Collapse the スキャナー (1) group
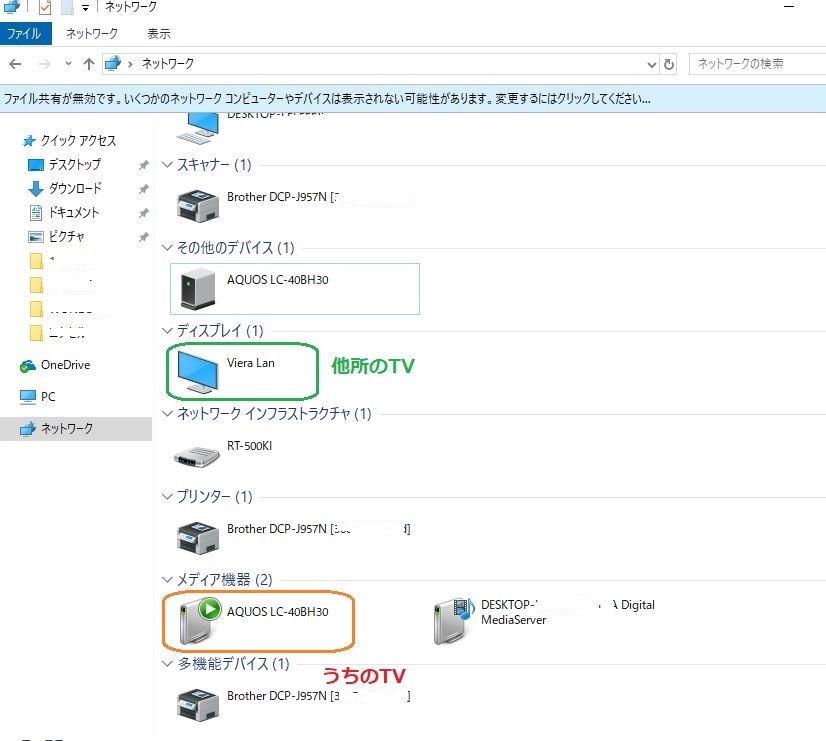Image resolution: width=826 pixels, height=741 pixels. (167, 164)
